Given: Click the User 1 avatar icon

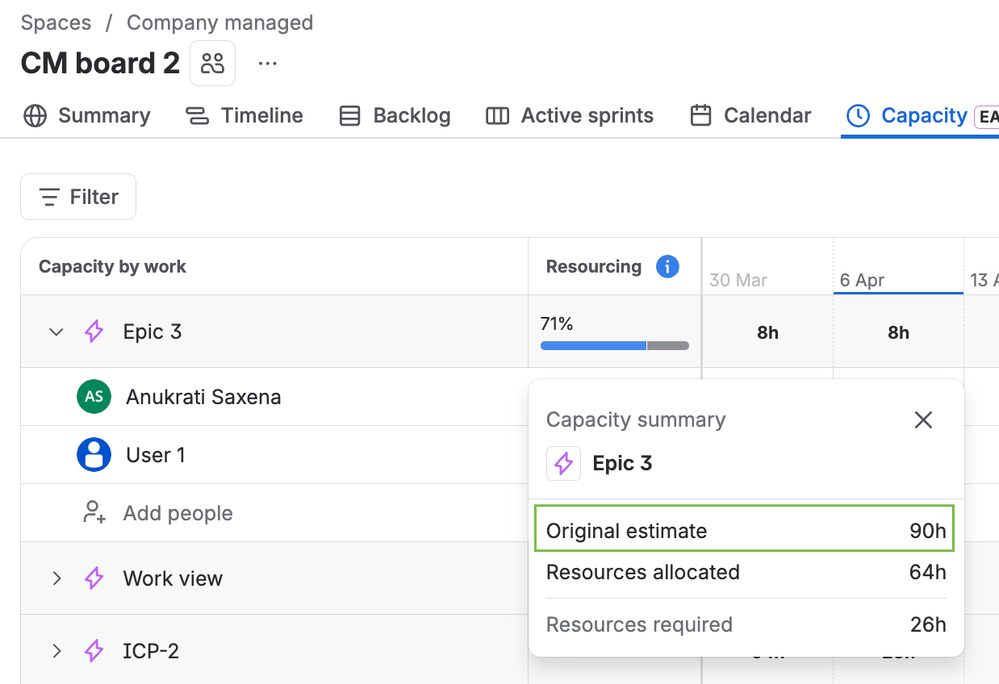Looking at the screenshot, I should (x=94, y=455).
